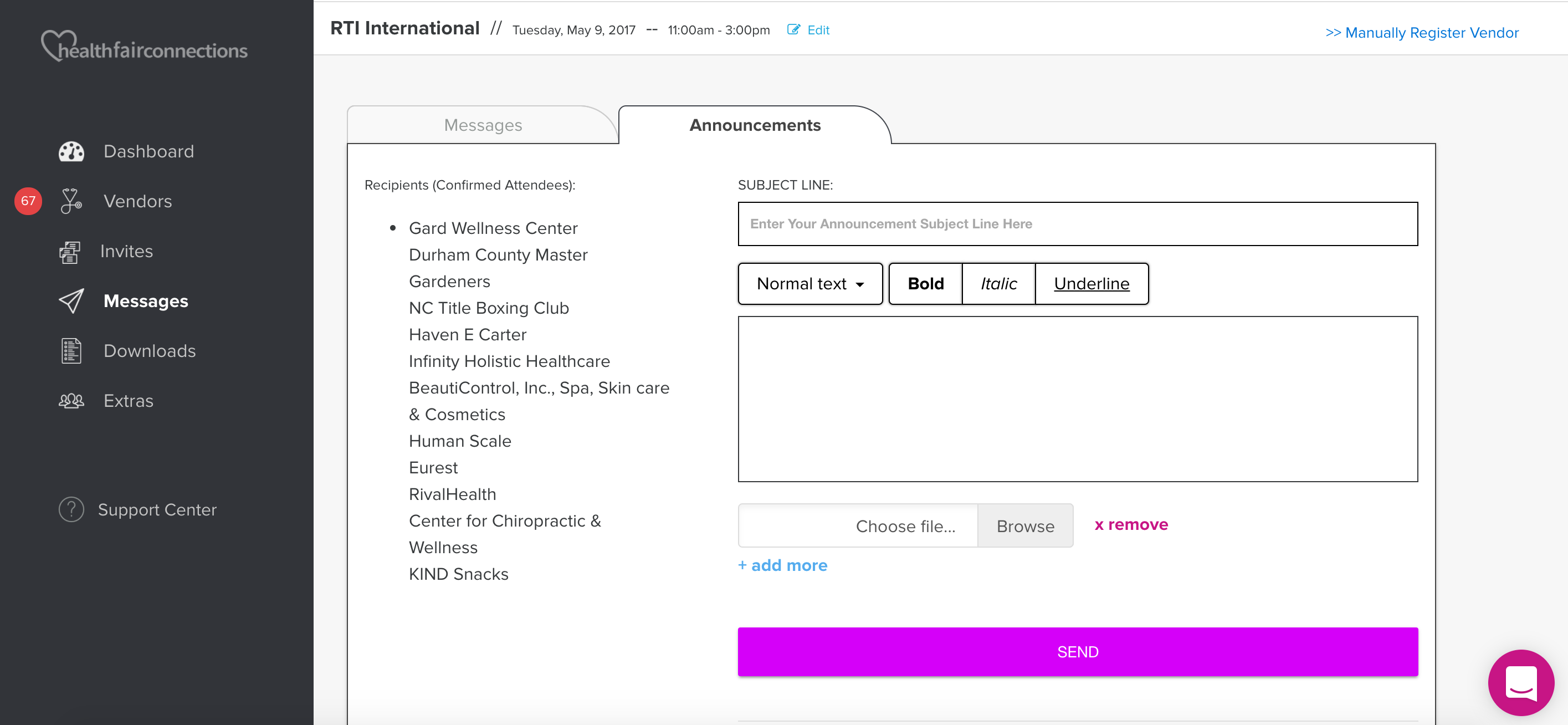Open the Invites section
This screenshot has height=725, width=1568.
tap(127, 252)
